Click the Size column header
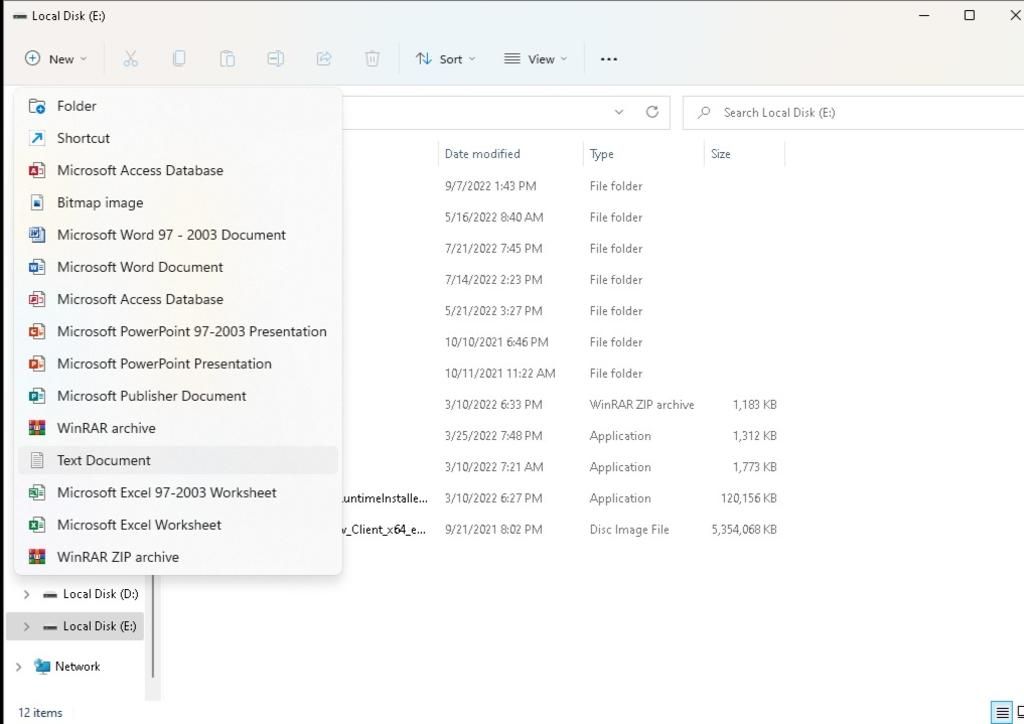The height and width of the screenshot is (724, 1024). click(x=744, y=154)
